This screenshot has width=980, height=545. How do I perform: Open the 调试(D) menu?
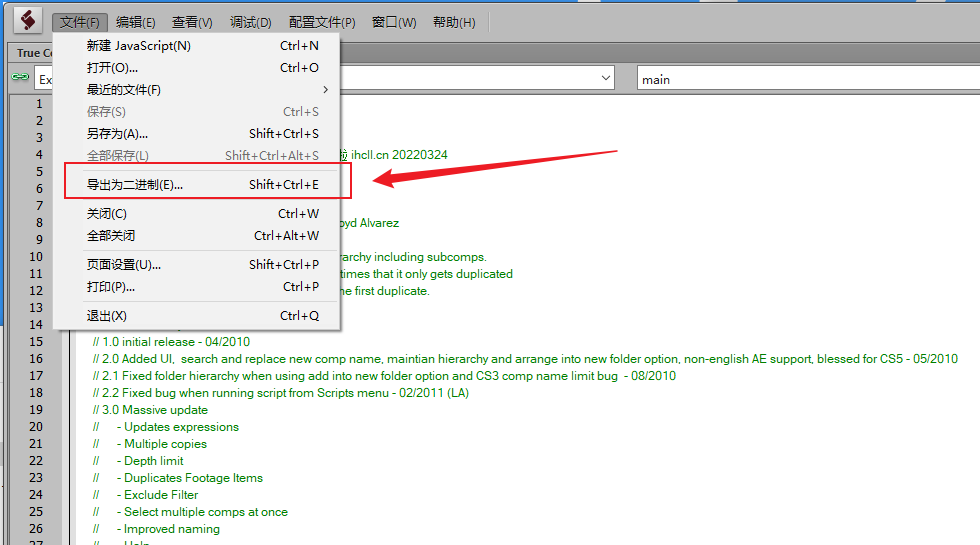(x=251, y=22)
